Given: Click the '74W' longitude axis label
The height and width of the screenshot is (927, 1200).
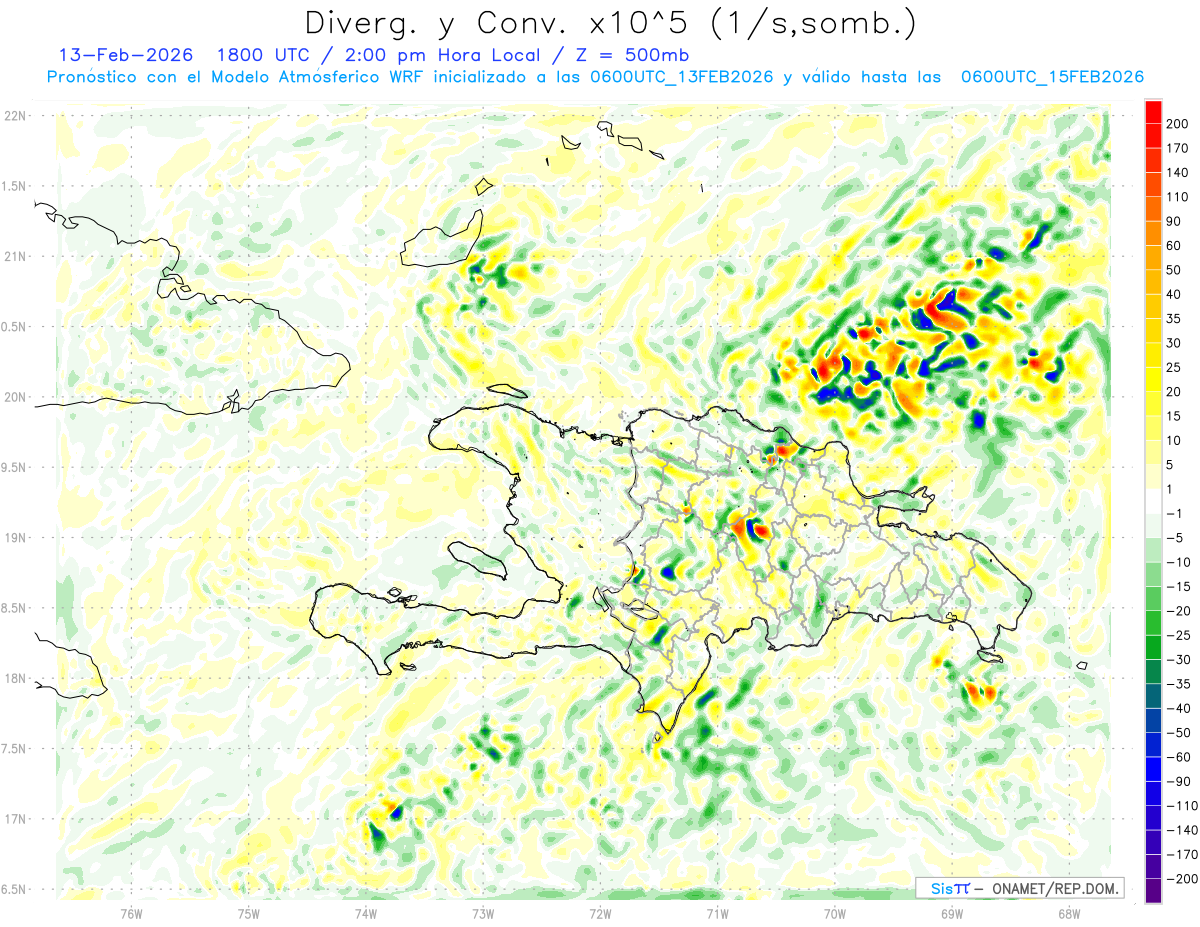Looking at the screenshot, I should (366, 913).
